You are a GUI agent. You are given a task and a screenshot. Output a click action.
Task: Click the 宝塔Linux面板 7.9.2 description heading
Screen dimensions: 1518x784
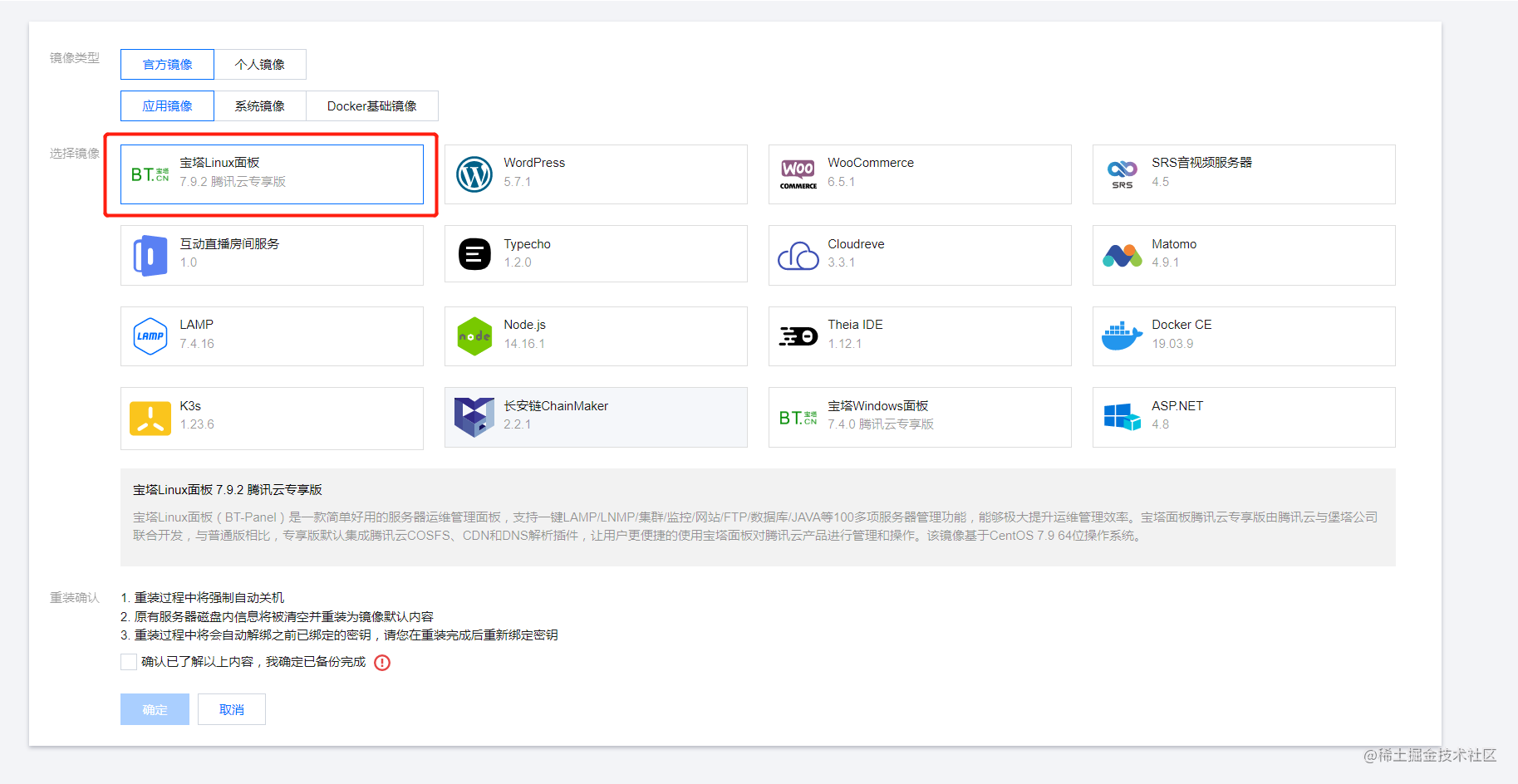(x=228, y=490)
